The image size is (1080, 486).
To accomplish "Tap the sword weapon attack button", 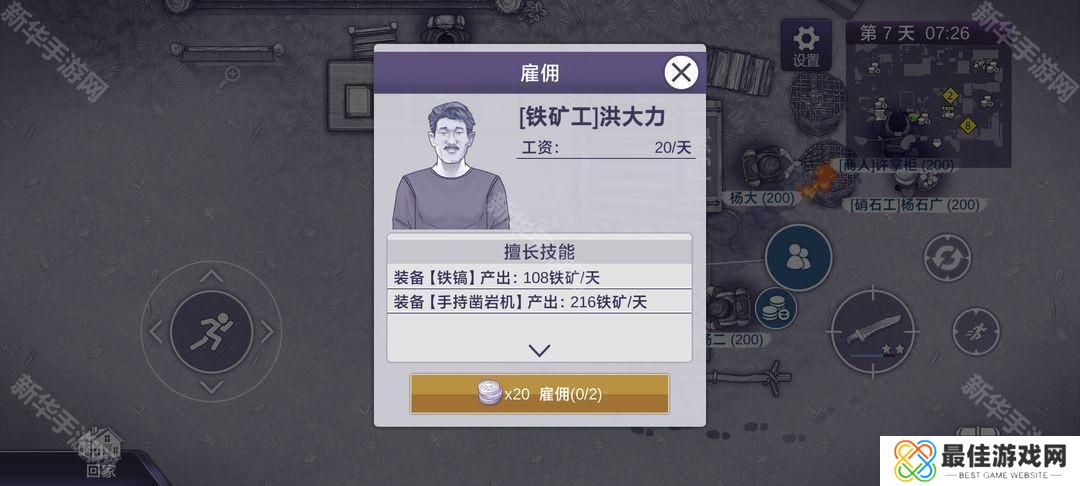I will tap(873, 332).
